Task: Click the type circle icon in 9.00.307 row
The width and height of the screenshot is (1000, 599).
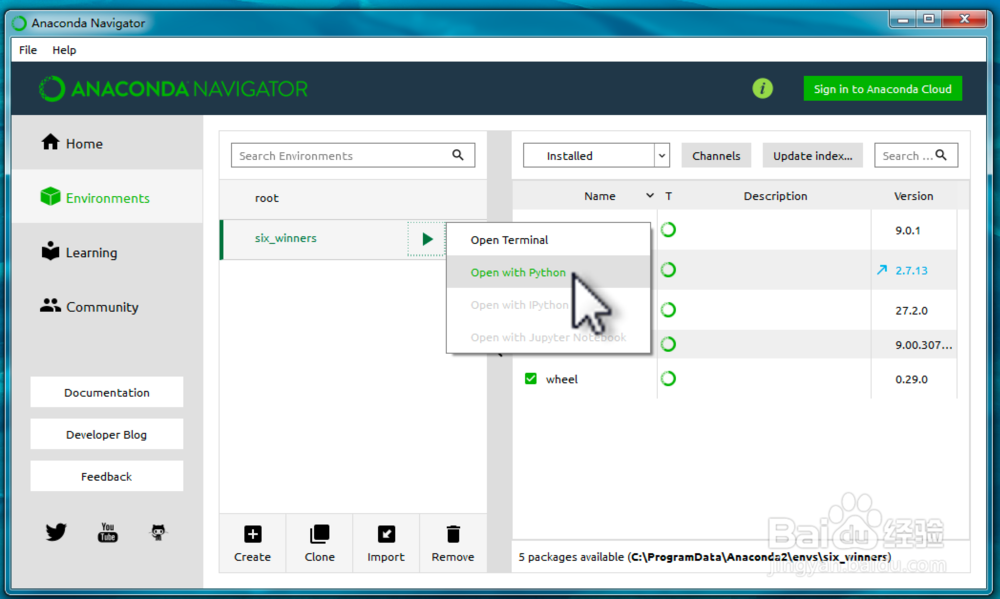Action: point(668,344)
